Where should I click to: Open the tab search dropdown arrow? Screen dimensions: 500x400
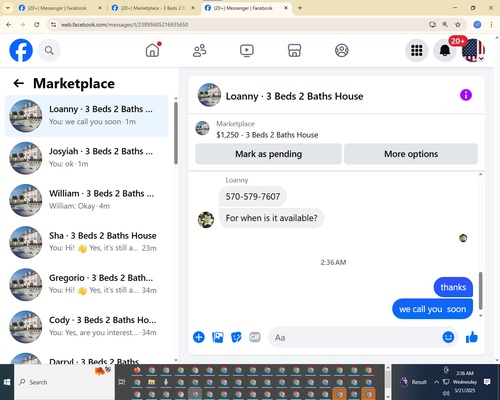coord(7,8)
